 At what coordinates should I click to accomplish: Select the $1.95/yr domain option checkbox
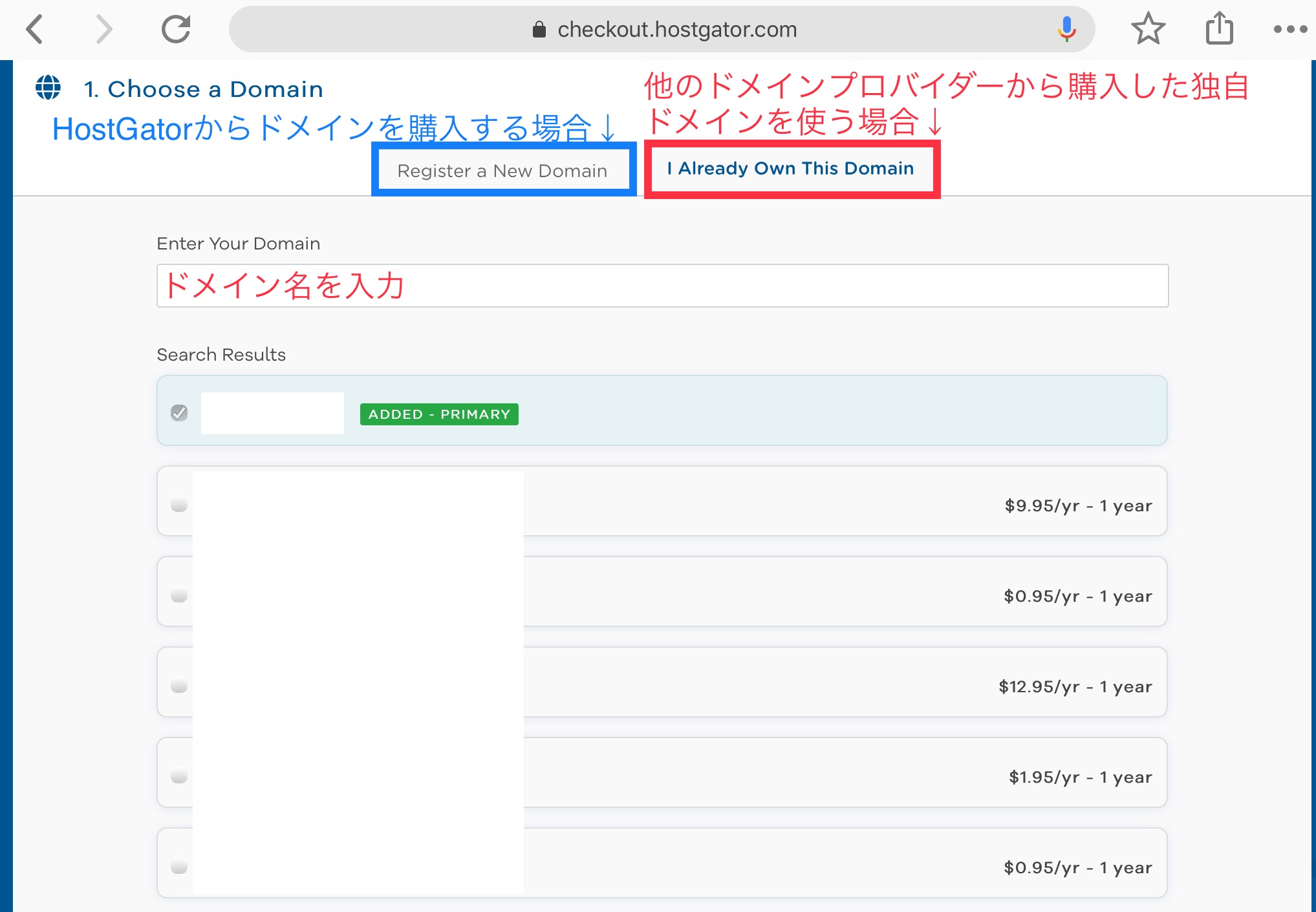coord(179,775)
